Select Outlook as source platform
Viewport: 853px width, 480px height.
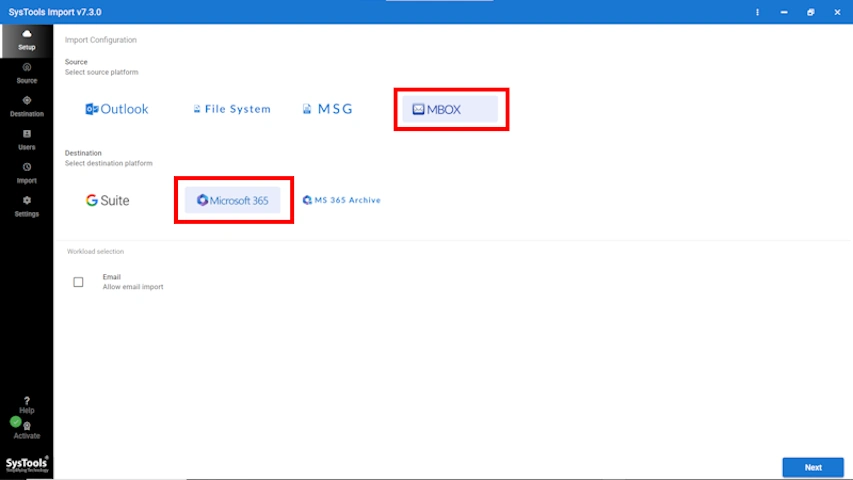pos(116,109)
